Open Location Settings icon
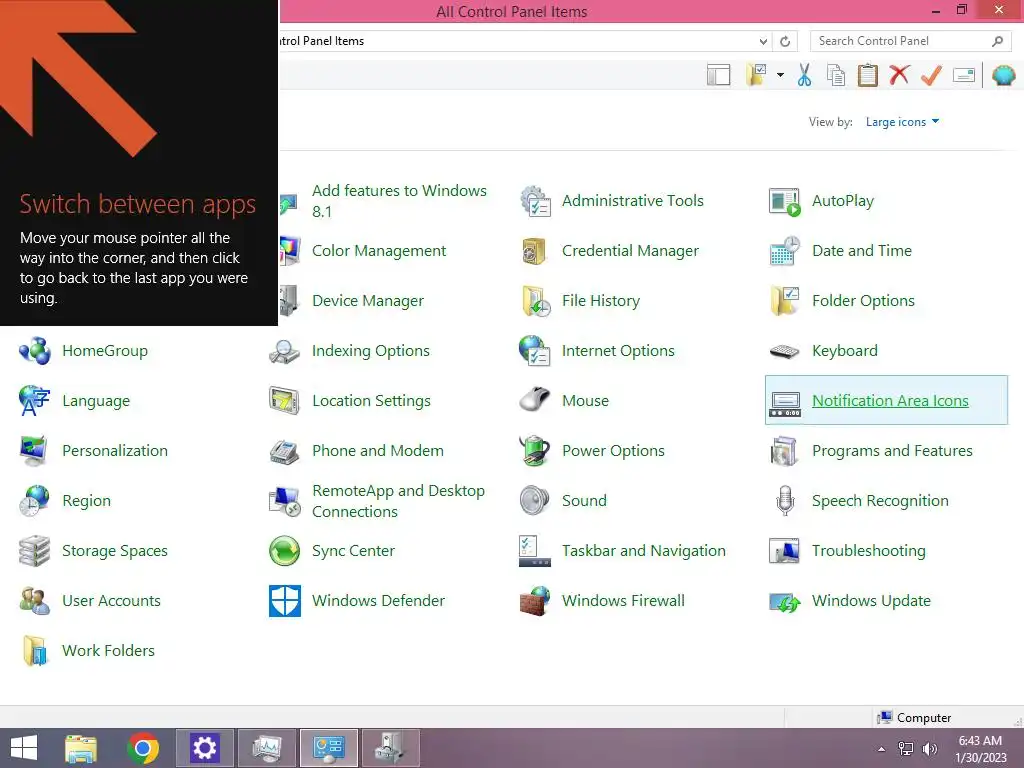Screen dimensions: 1024x768 [x=284, y=400]
